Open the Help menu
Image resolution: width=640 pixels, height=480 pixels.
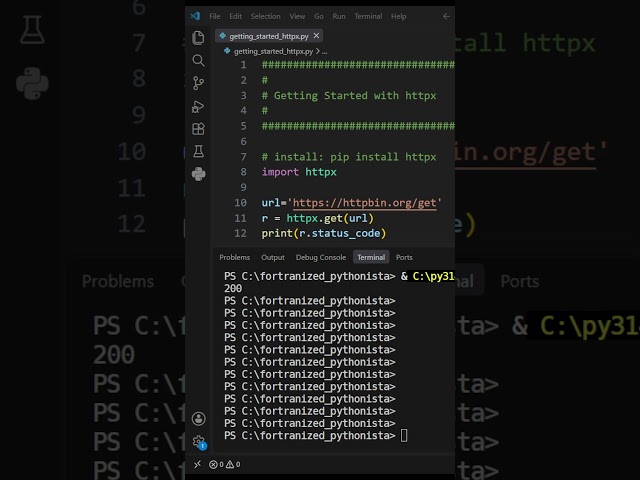point(398,16)
